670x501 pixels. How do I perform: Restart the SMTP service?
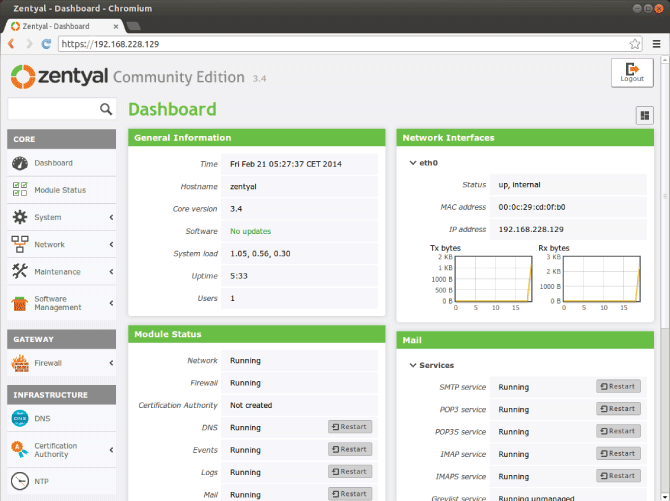[618, 386]
